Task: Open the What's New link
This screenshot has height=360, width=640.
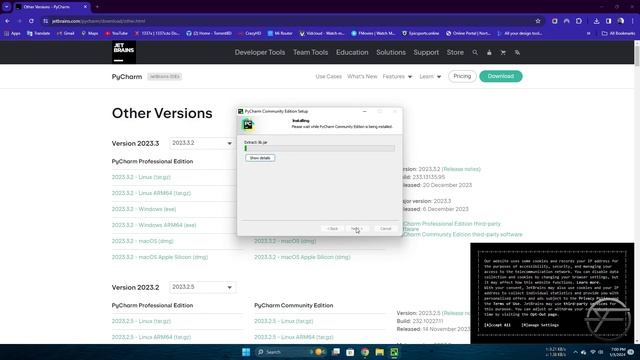Action: [x=362, y=76]
